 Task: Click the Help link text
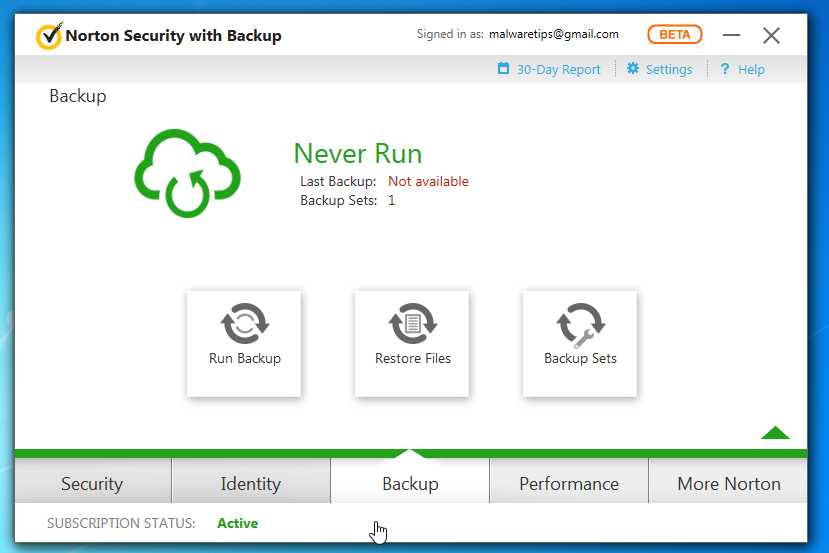(x=751, y=70)
